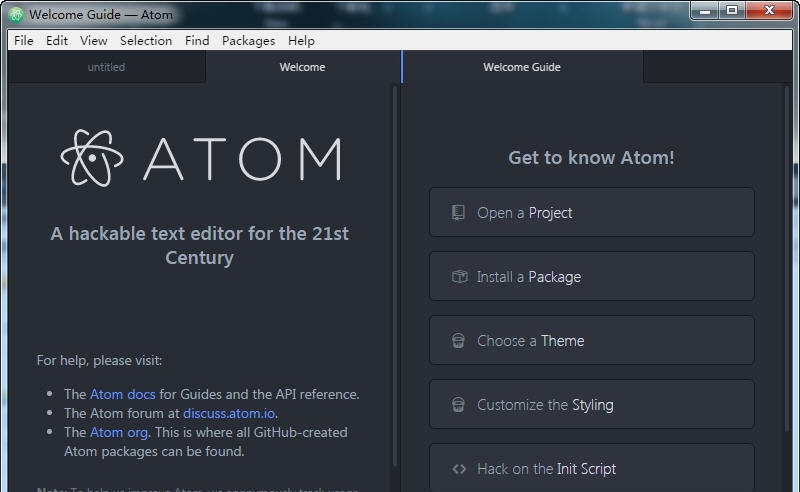Click the paint bucket icon beside Customize the Styling
The height and width of the screenshot is (492, 800).
click(x=458, y=405)
